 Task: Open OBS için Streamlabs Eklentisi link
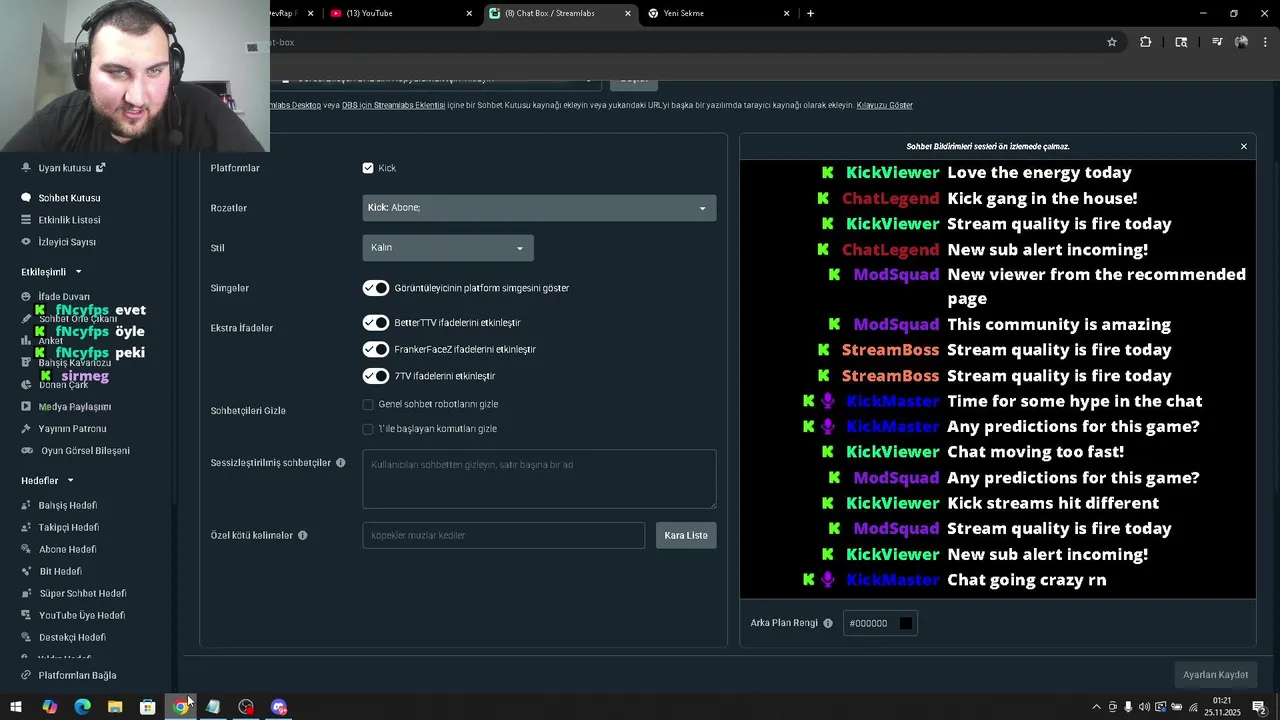(393, 105)
